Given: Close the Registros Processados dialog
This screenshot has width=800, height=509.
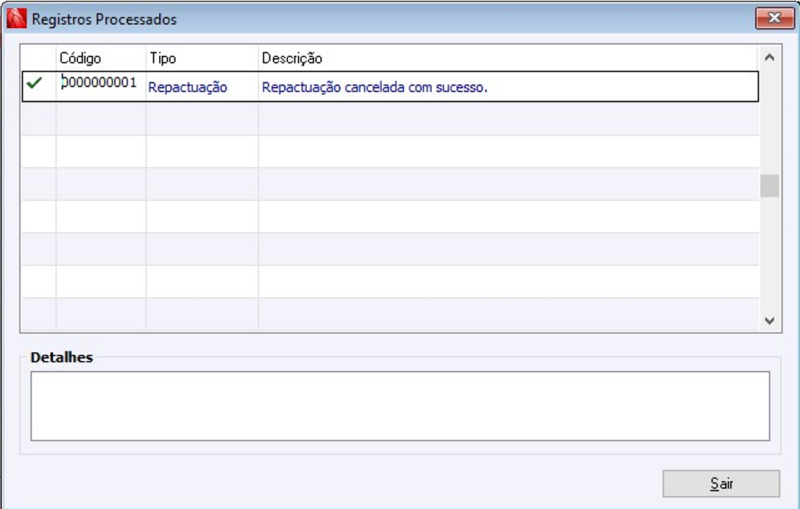Looking at the screenshot, I should click(x=774, y=18).
